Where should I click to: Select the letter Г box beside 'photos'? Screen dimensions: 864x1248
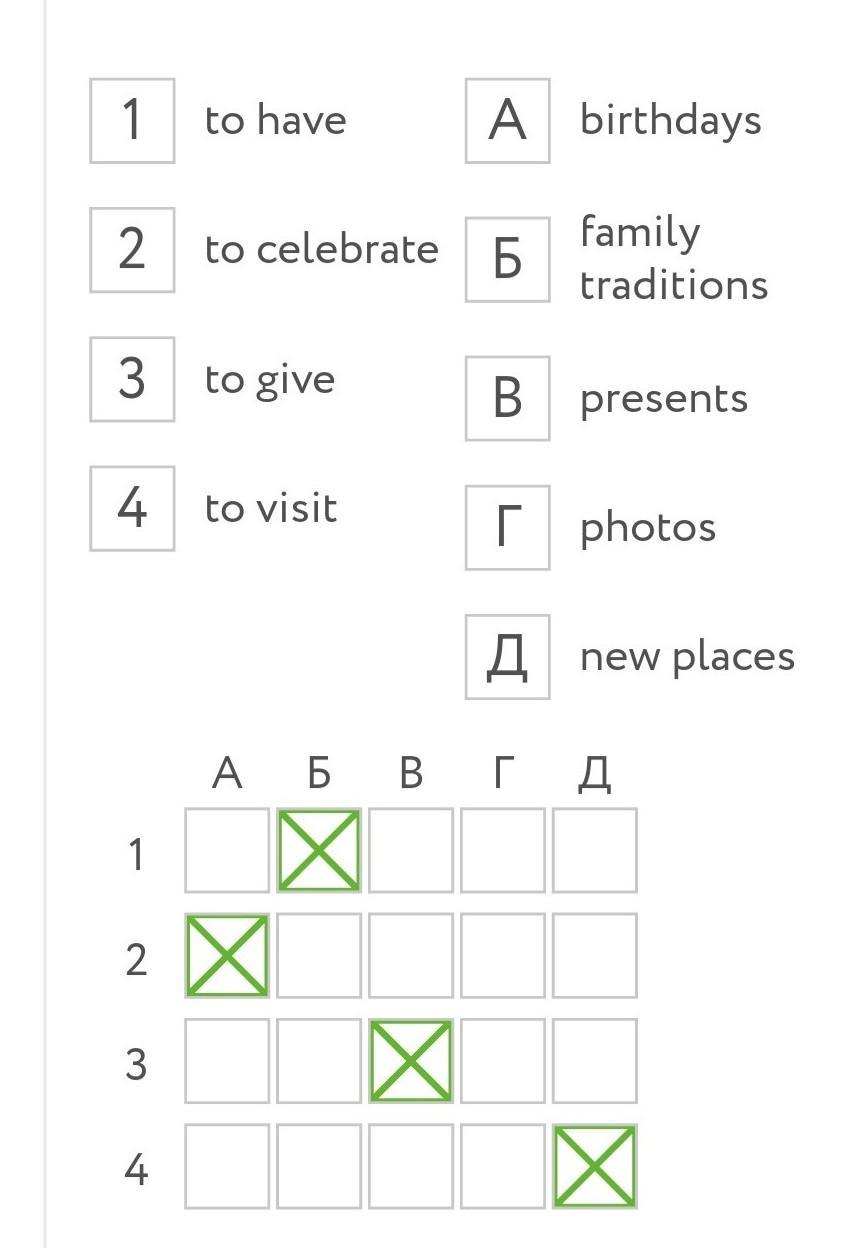[507, 527]
